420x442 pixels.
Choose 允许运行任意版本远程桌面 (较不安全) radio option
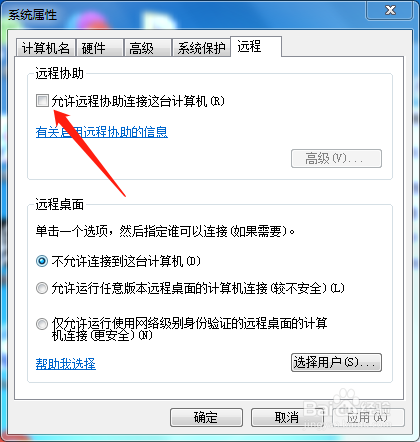pos(42,288)
